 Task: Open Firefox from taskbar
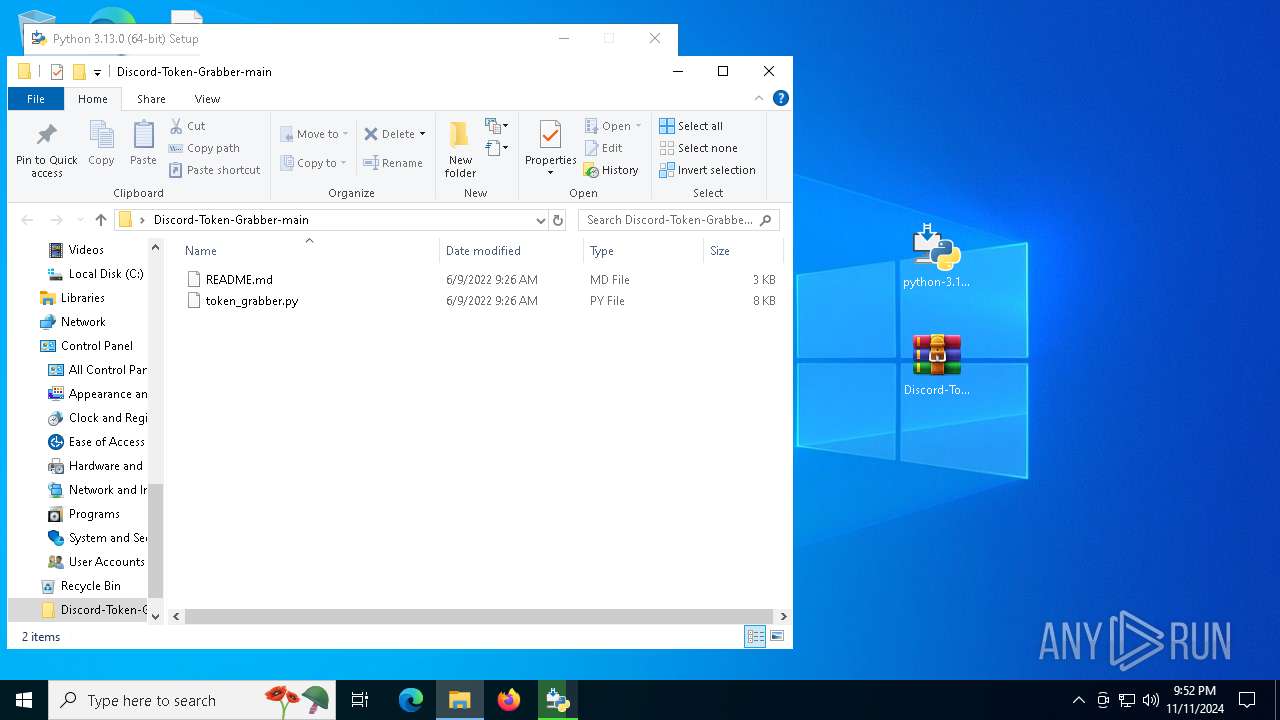tap(509, 700)
